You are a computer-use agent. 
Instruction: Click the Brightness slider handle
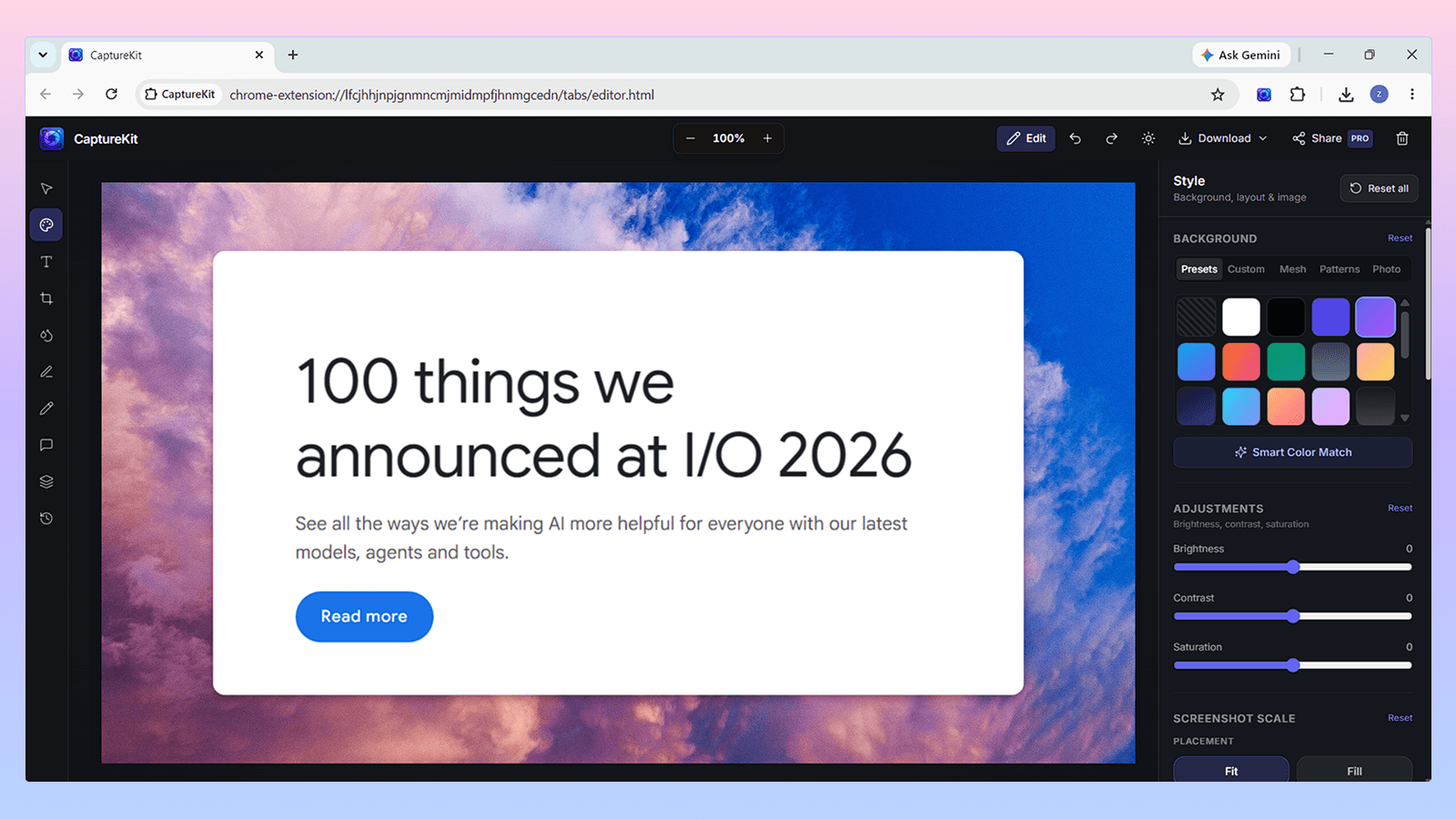1293,567
